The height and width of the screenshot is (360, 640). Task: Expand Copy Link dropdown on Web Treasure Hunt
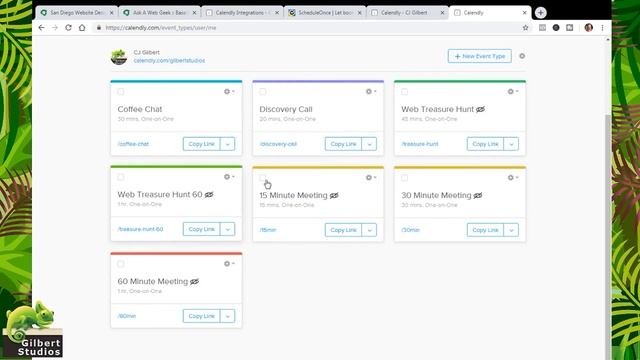point(511,144)
